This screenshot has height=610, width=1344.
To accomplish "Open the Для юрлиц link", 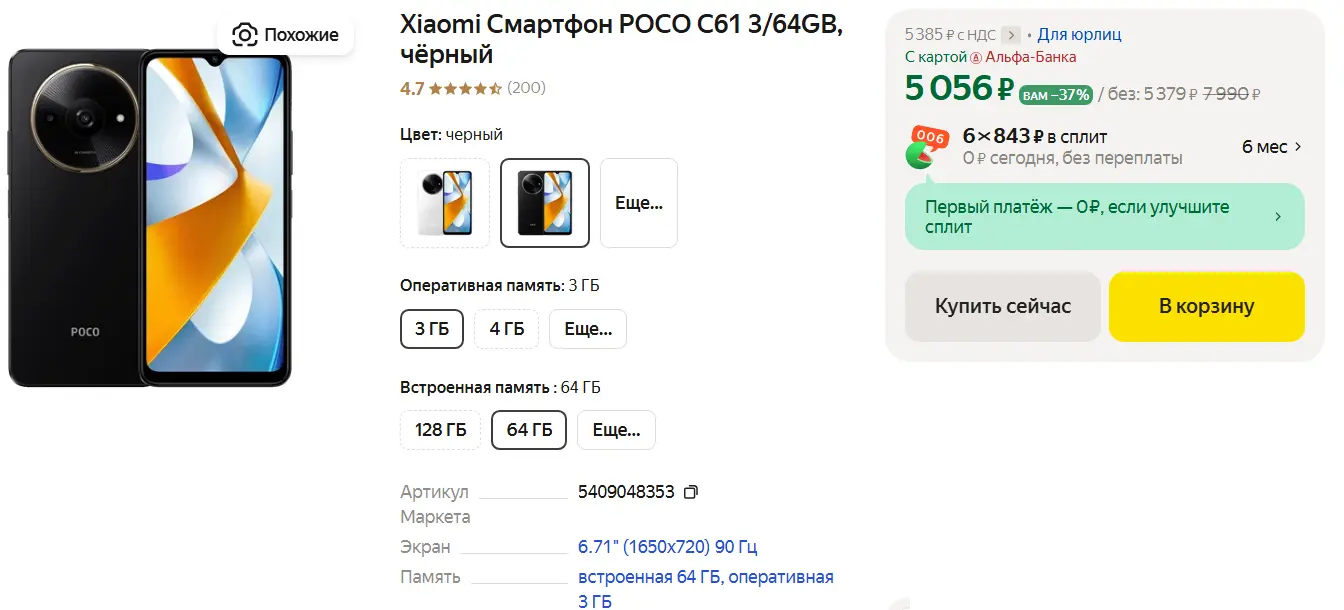I will (x=1079, y=35).
